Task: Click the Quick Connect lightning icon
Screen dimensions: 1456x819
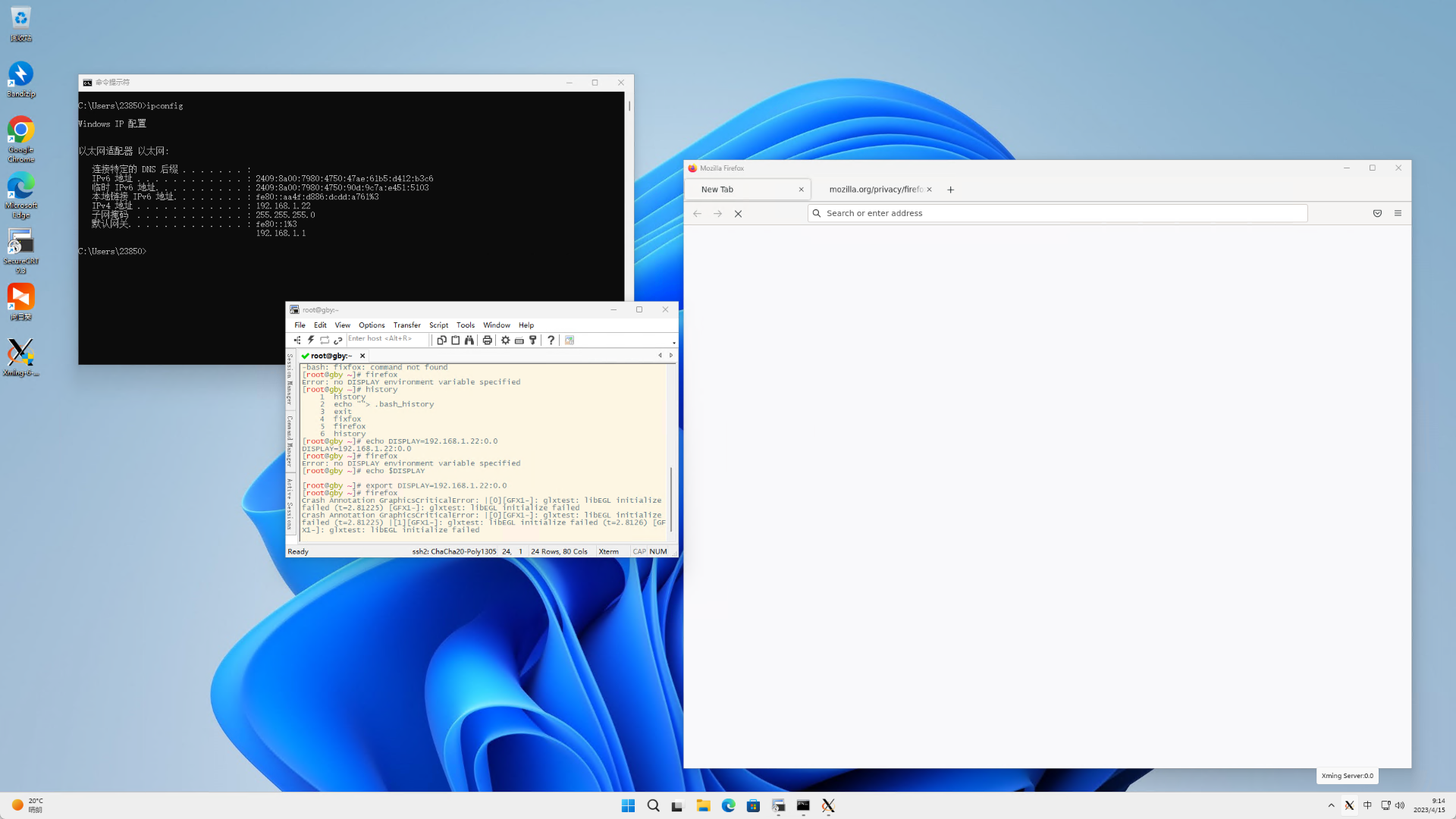Action: click(x=311, y=340)
